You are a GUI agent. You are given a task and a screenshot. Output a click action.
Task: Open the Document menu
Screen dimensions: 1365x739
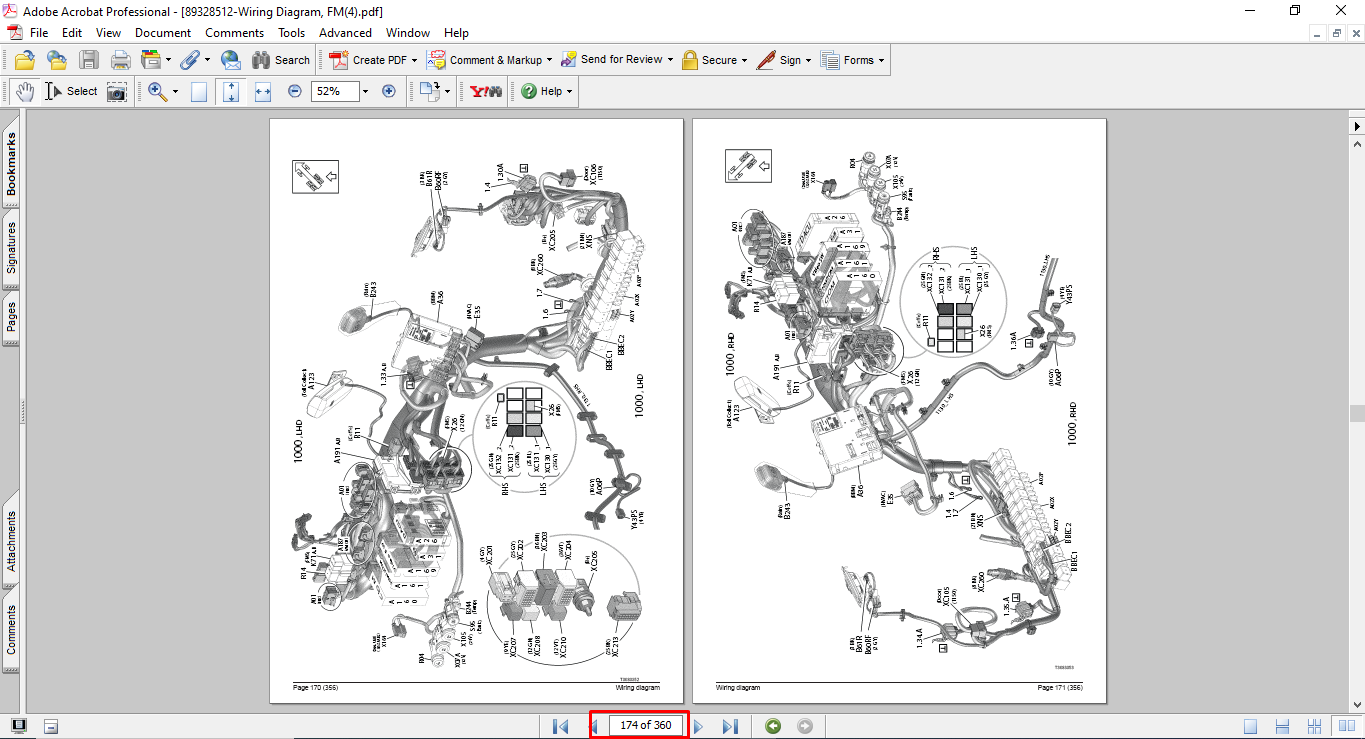(x=163, y=33)
